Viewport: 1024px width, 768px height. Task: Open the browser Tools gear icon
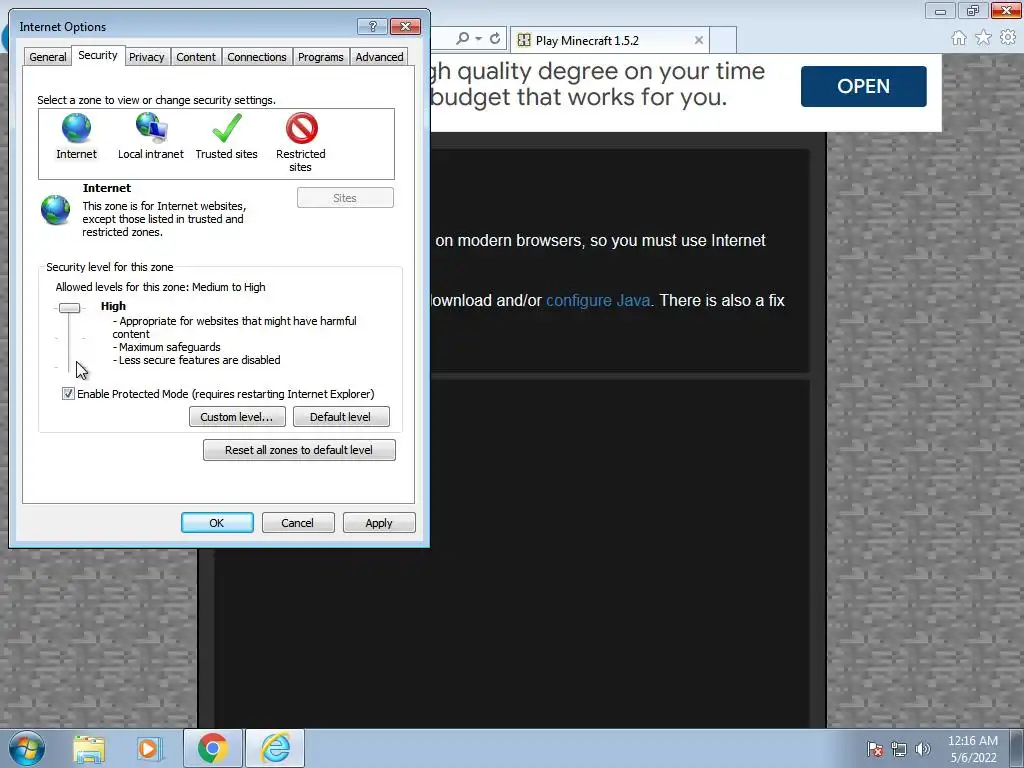[x=1008, y=38]
